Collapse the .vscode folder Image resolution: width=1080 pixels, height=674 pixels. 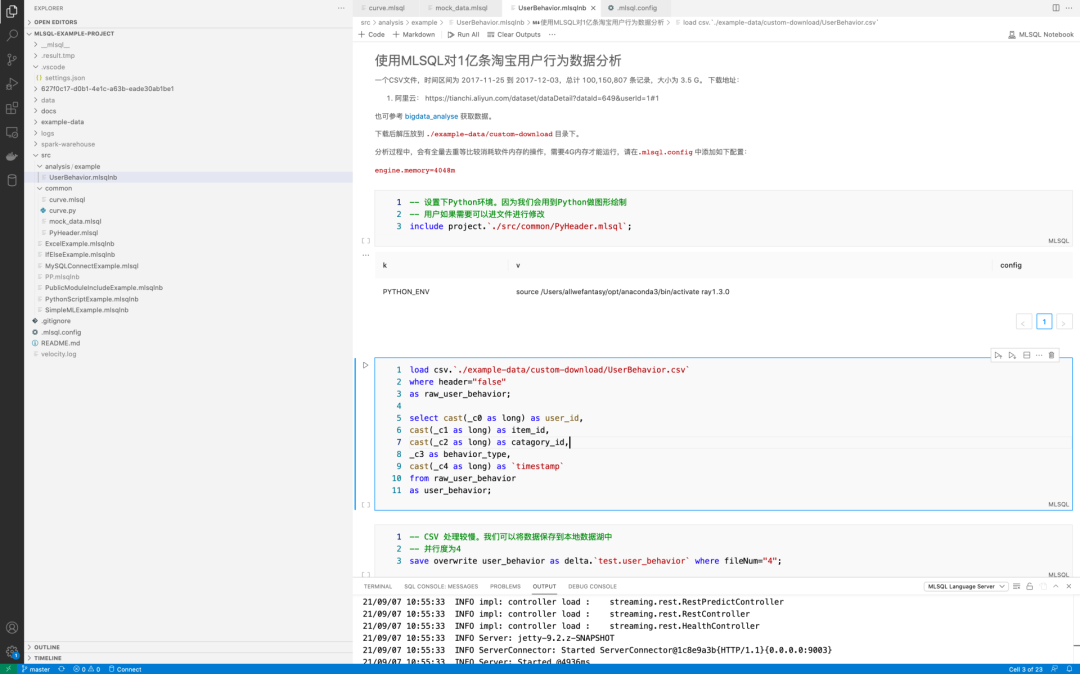(52, 67)
